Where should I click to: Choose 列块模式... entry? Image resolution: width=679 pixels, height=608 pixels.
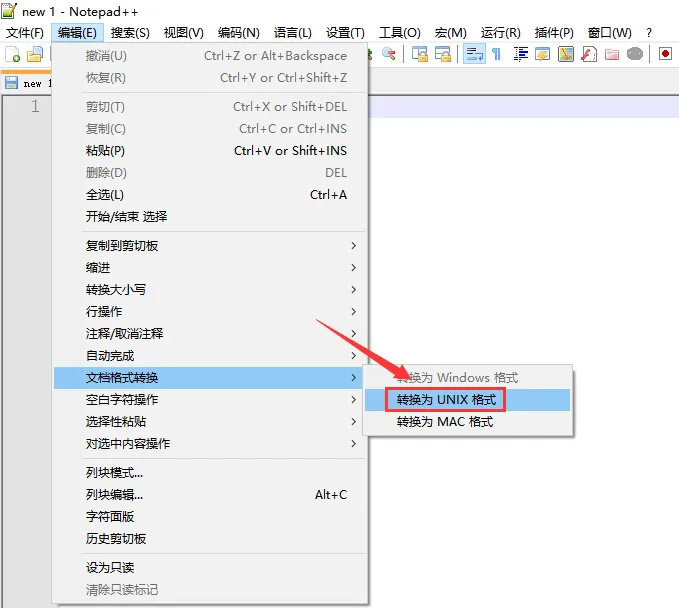(210, 472)
